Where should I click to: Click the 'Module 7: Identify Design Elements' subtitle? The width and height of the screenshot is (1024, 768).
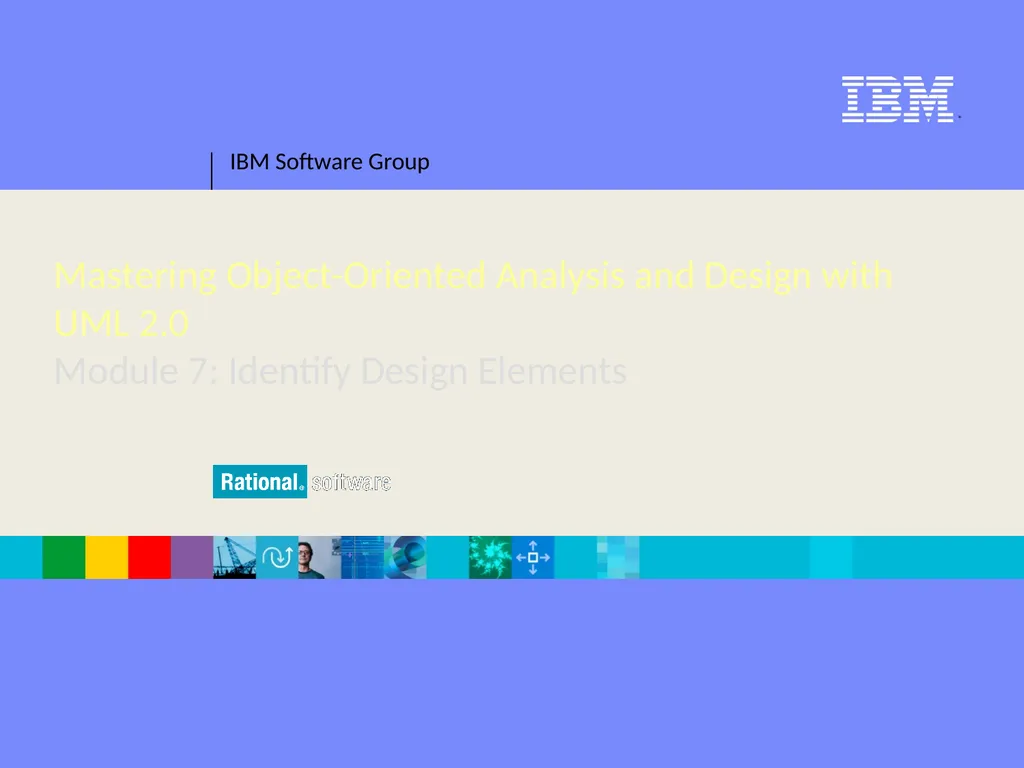[x=340, y=371]
